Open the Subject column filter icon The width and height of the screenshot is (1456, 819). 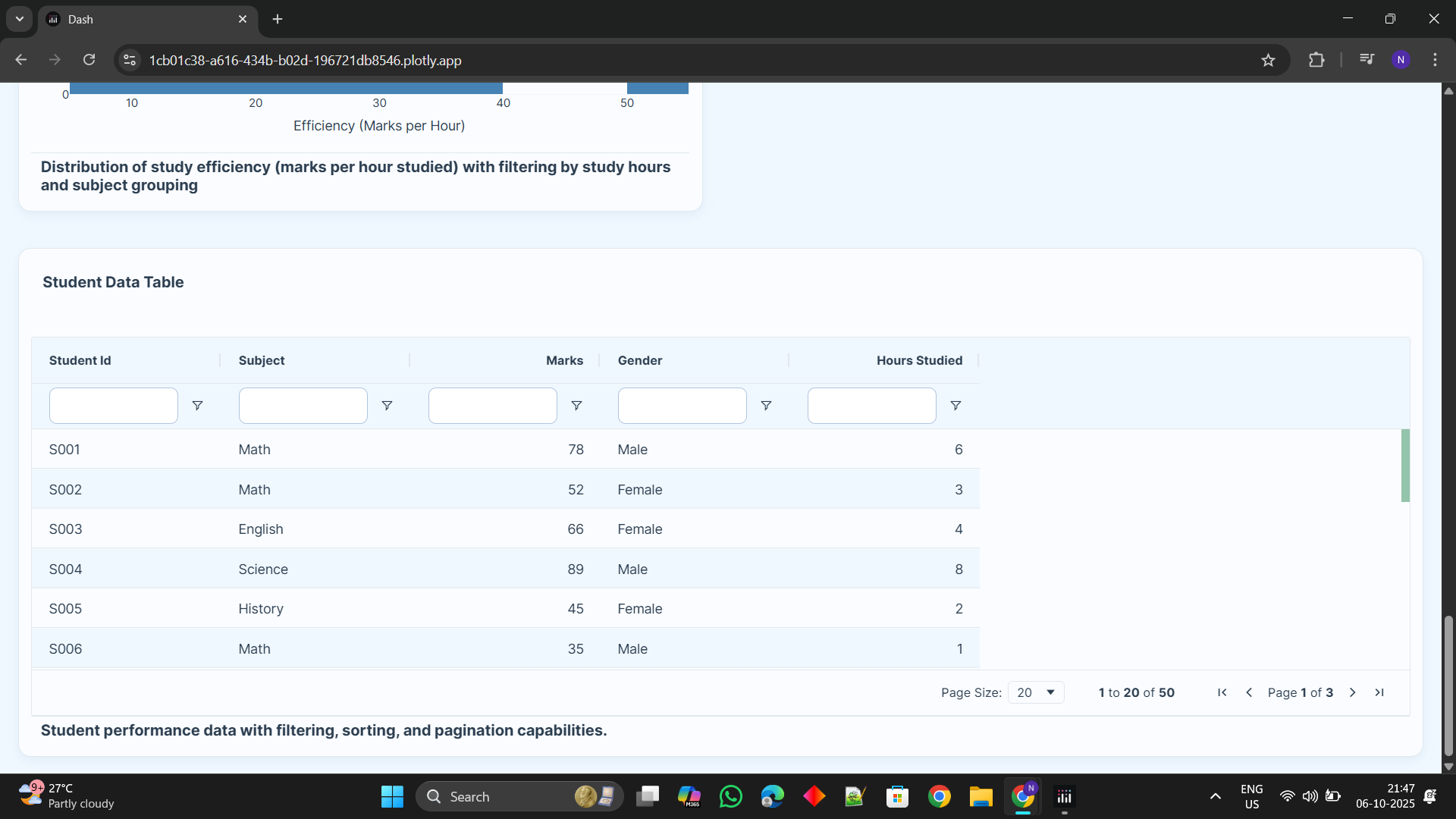[x=387, y=406]
